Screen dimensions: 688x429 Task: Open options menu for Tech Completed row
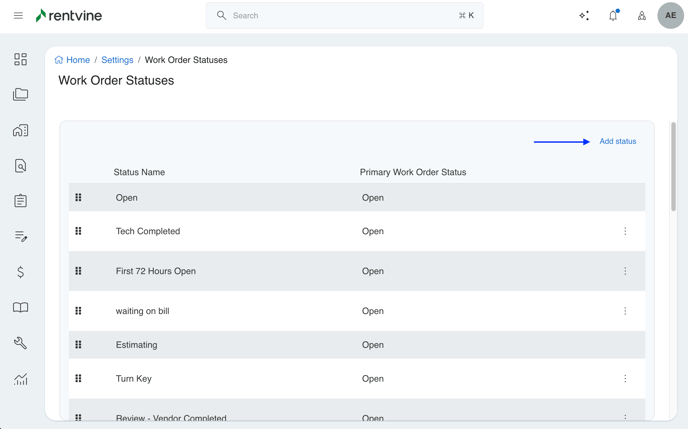tap(625, 231)
